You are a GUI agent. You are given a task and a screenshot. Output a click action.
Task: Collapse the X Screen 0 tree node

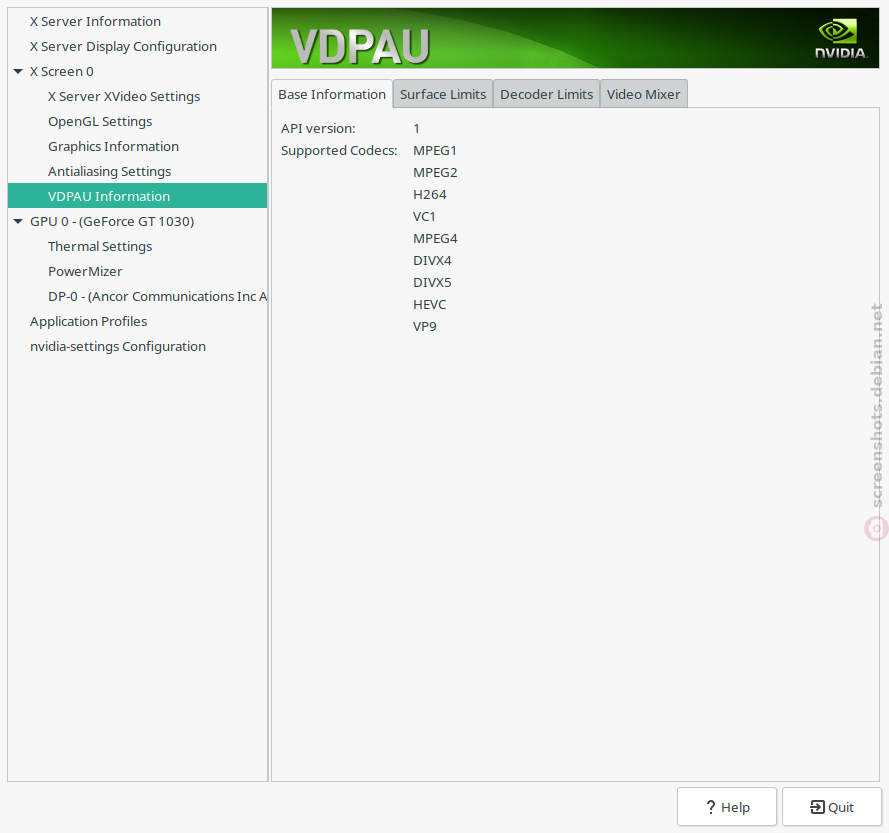18,71
